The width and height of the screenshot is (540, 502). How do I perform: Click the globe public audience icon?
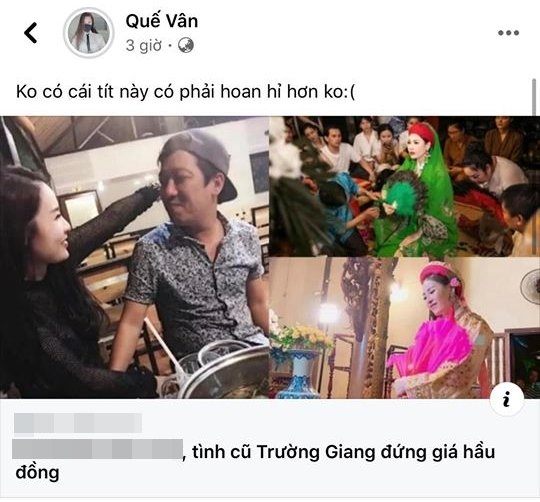point(186,45)
